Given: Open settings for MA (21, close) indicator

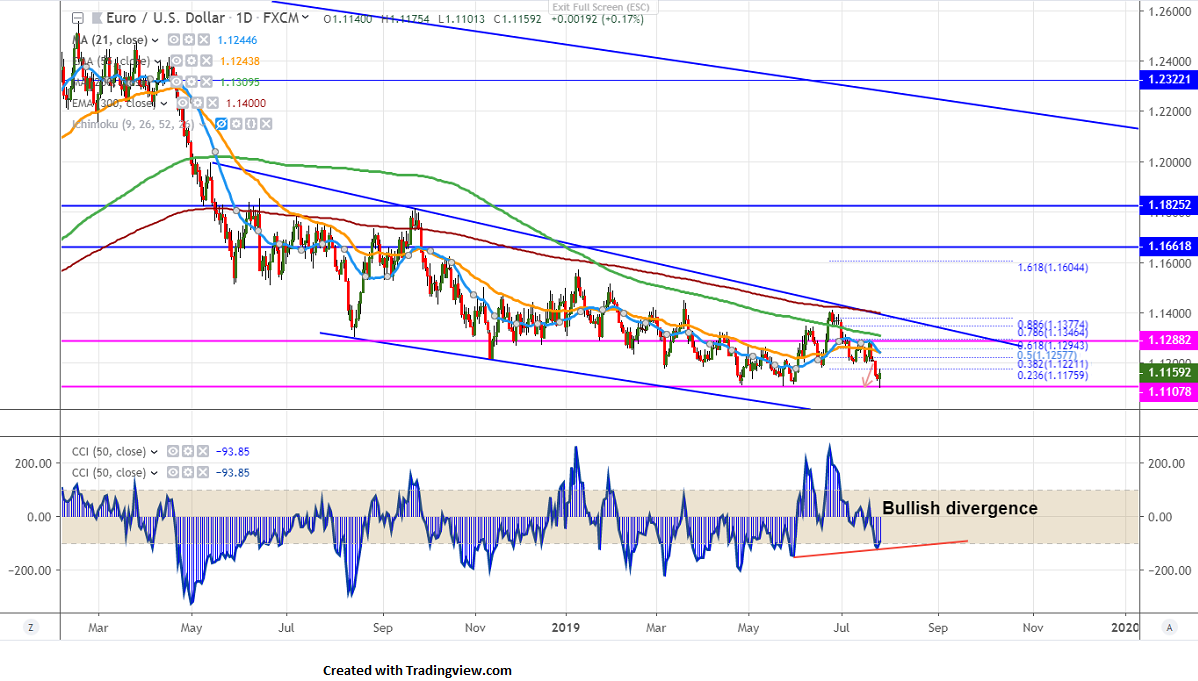Looking at the screenshot, I should coord(188,40).
